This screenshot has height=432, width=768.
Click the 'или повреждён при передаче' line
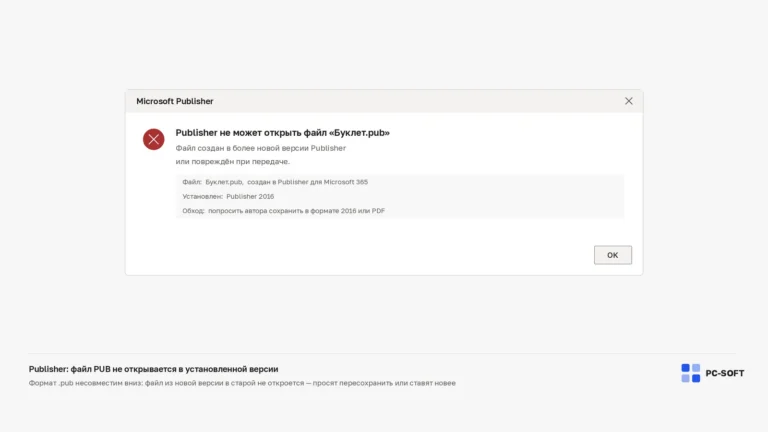coord(233,161)
